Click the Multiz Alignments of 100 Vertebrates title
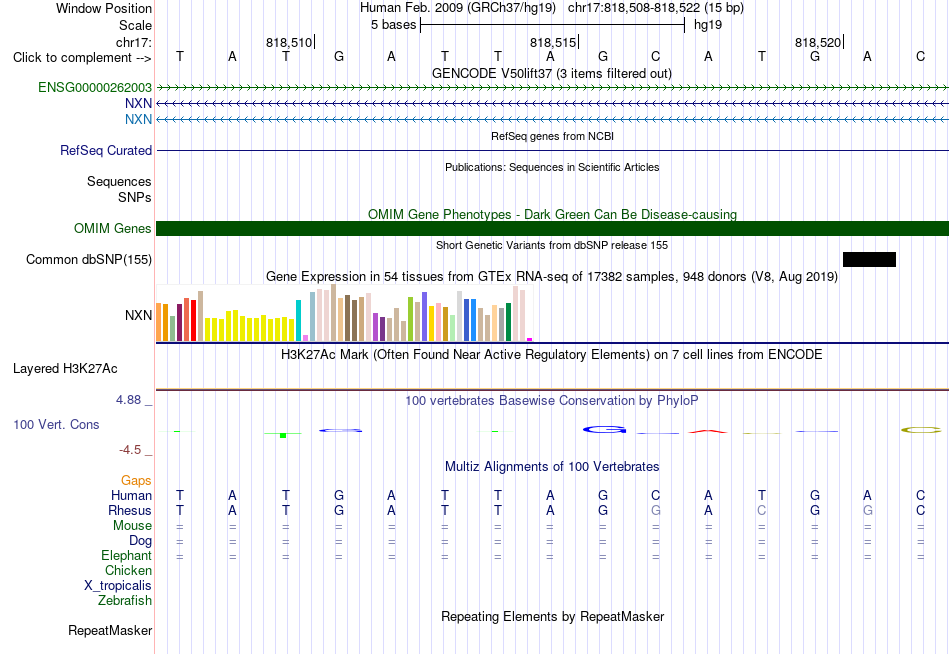This screenshot has width=950, height=654. coord(552,467)
